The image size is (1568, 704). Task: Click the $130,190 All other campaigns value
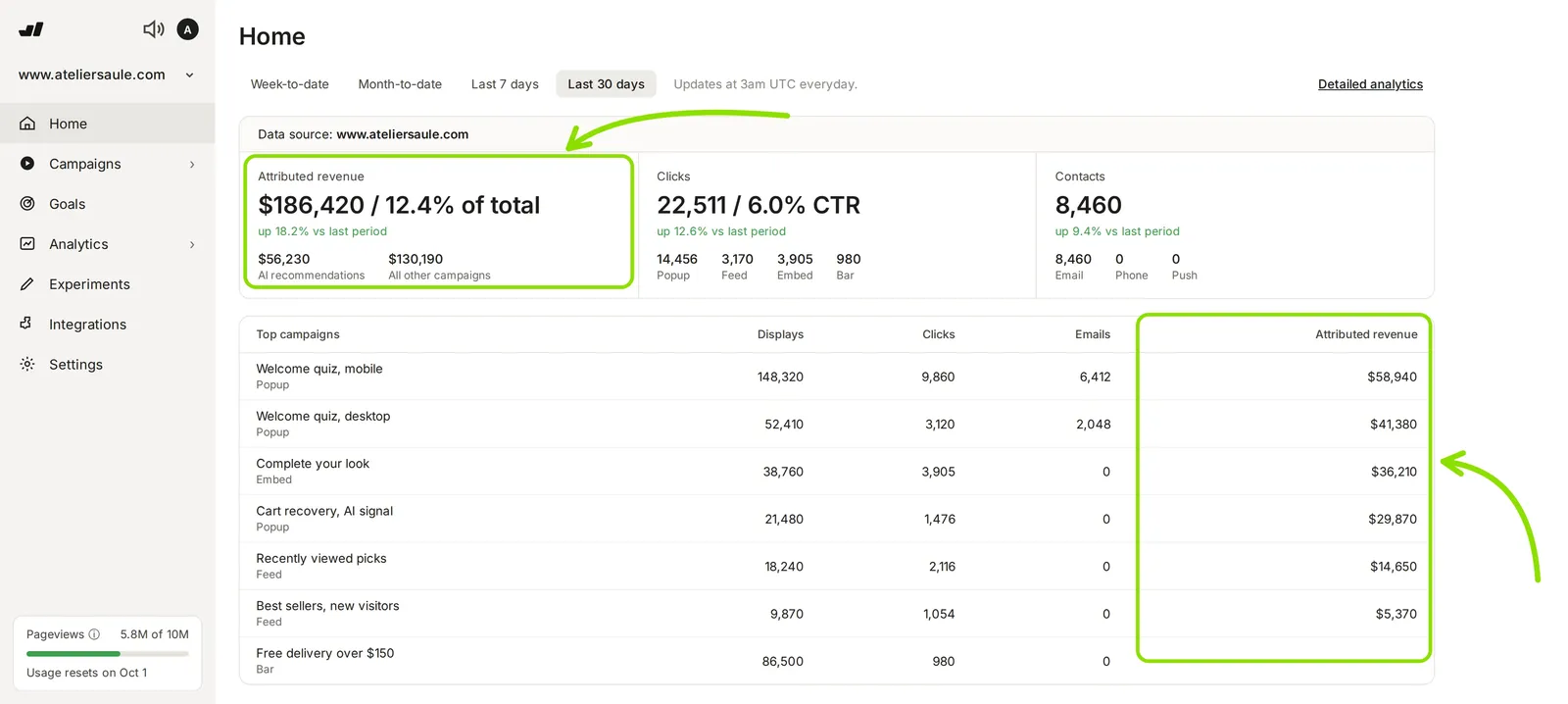coord(416,259)
